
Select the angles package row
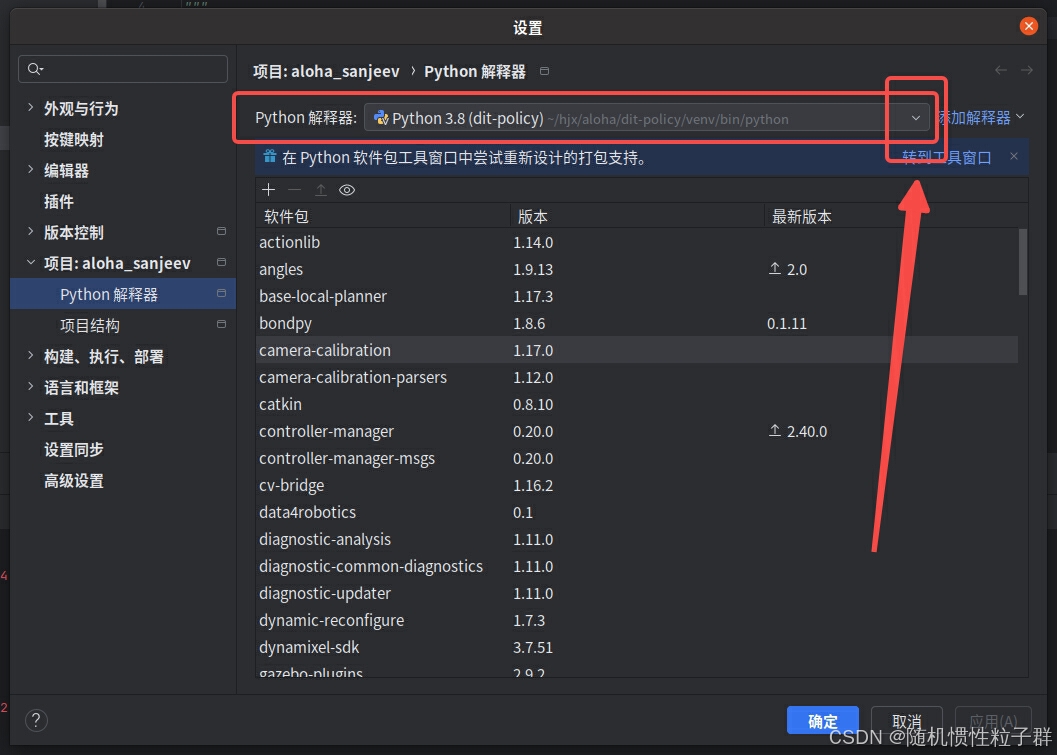coord(636,269)
